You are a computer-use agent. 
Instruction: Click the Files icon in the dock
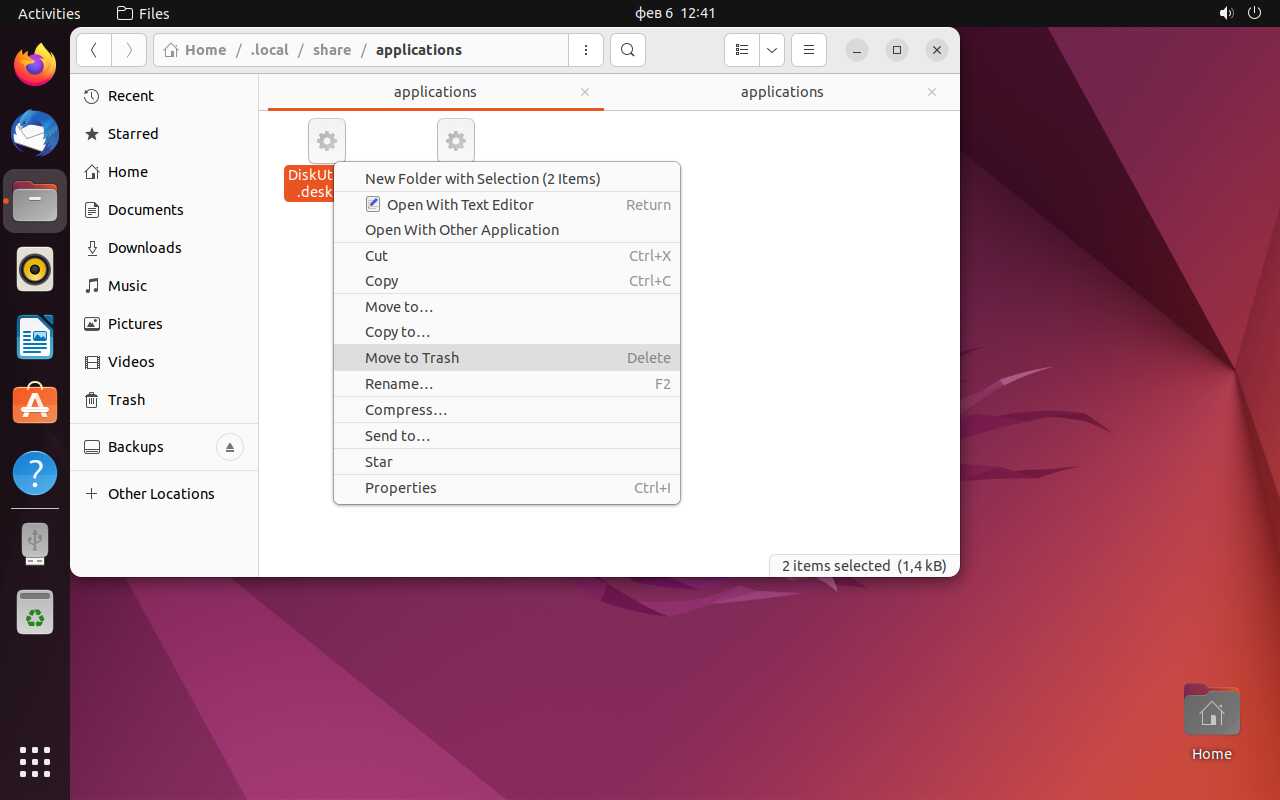(35, 202)
